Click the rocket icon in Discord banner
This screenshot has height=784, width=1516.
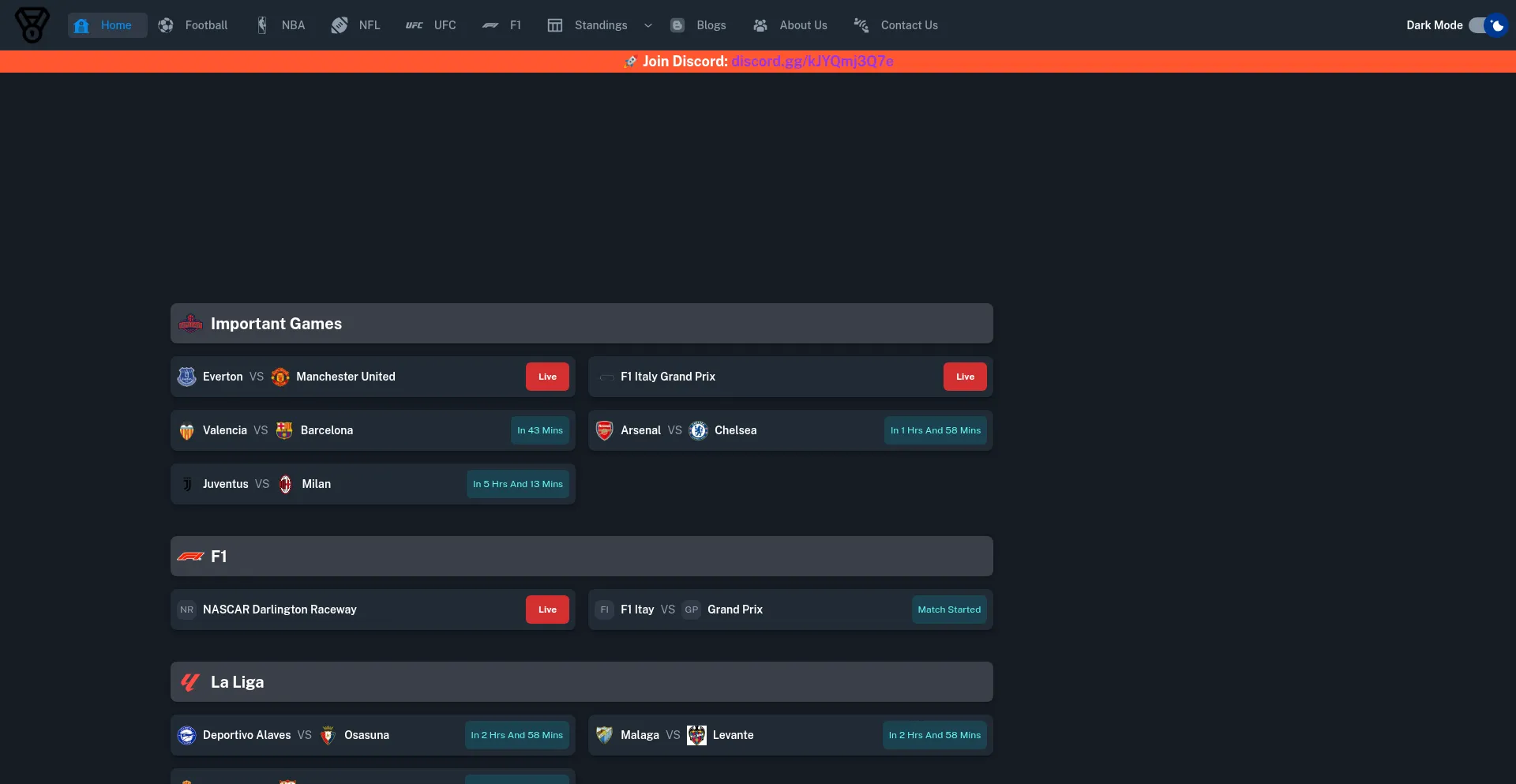[630, 62]
